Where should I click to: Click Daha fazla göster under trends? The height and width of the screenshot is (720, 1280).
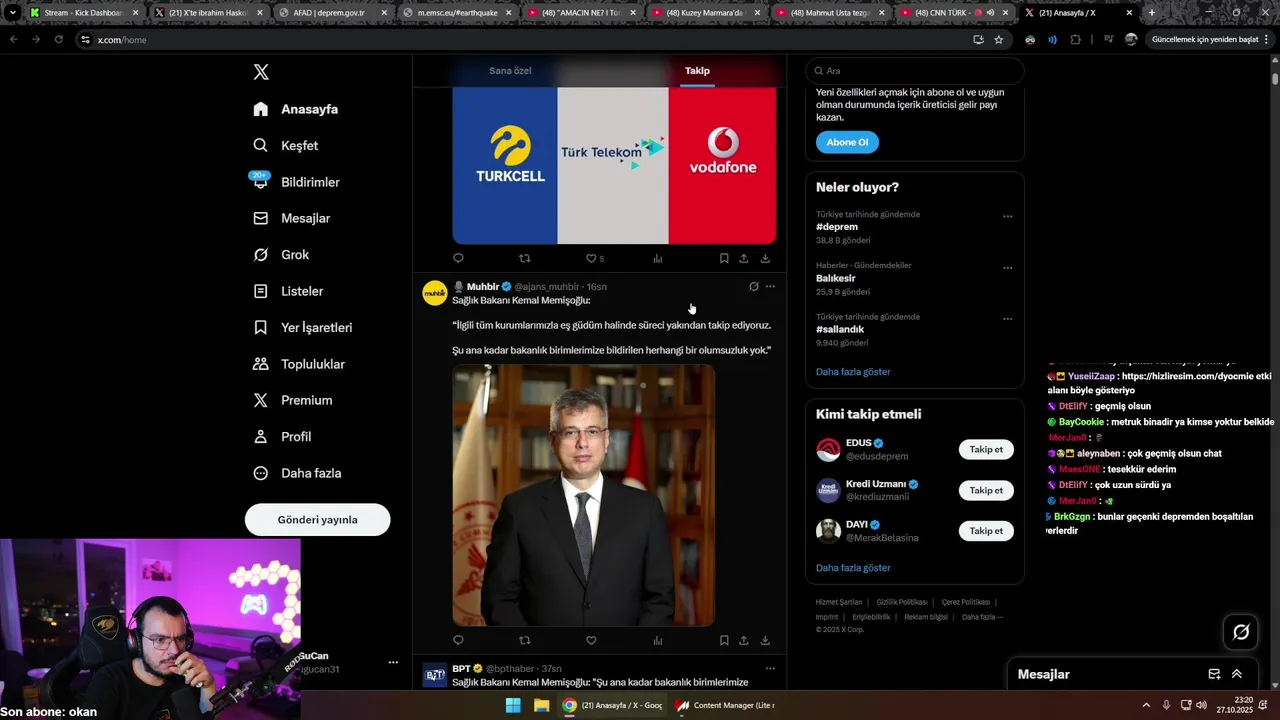pyautogui.click(x=853, y=372)
